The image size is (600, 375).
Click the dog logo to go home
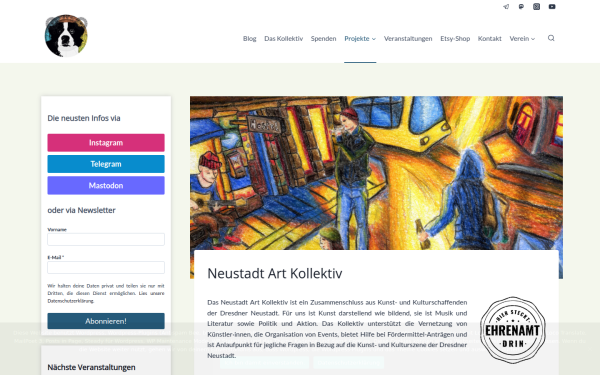pyautogui.click(x=66, y=36)
